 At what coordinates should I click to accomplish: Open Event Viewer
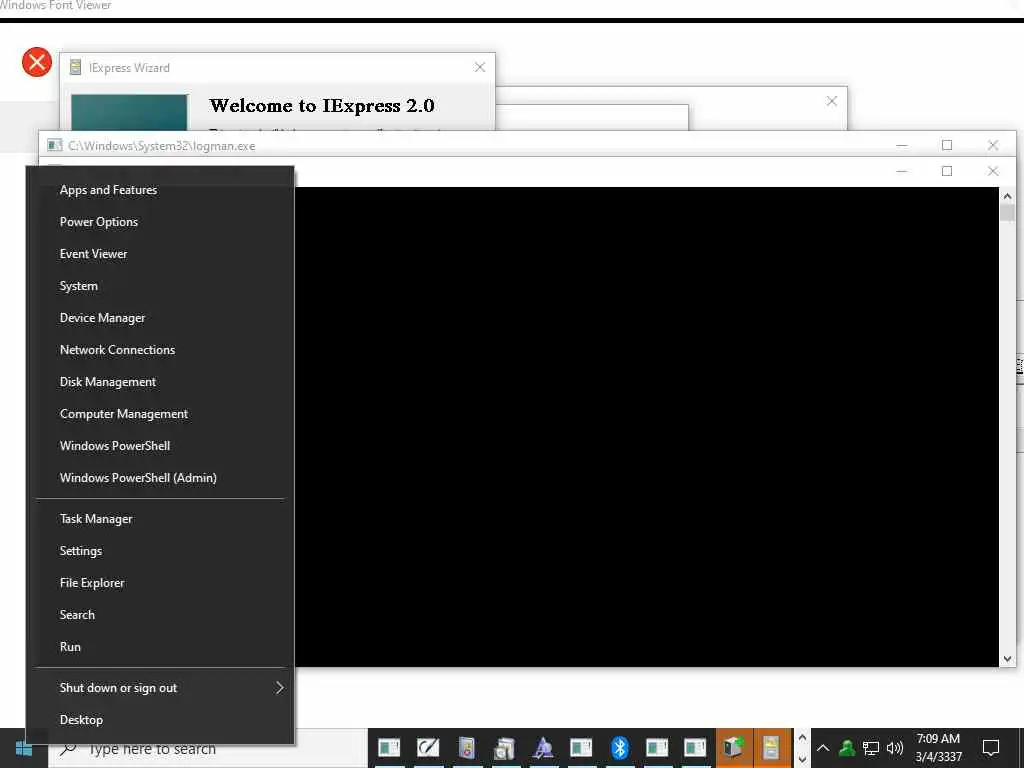[160, 254]
